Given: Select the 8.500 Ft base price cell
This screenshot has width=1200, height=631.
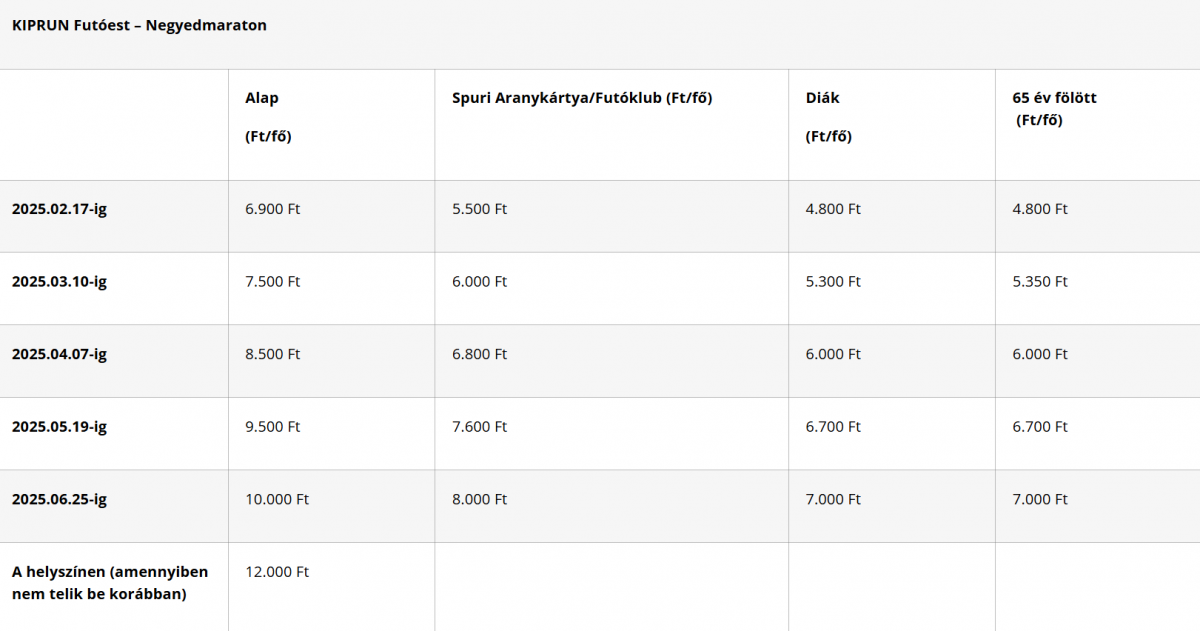Looking at the screenshot, I should point(273,354).
